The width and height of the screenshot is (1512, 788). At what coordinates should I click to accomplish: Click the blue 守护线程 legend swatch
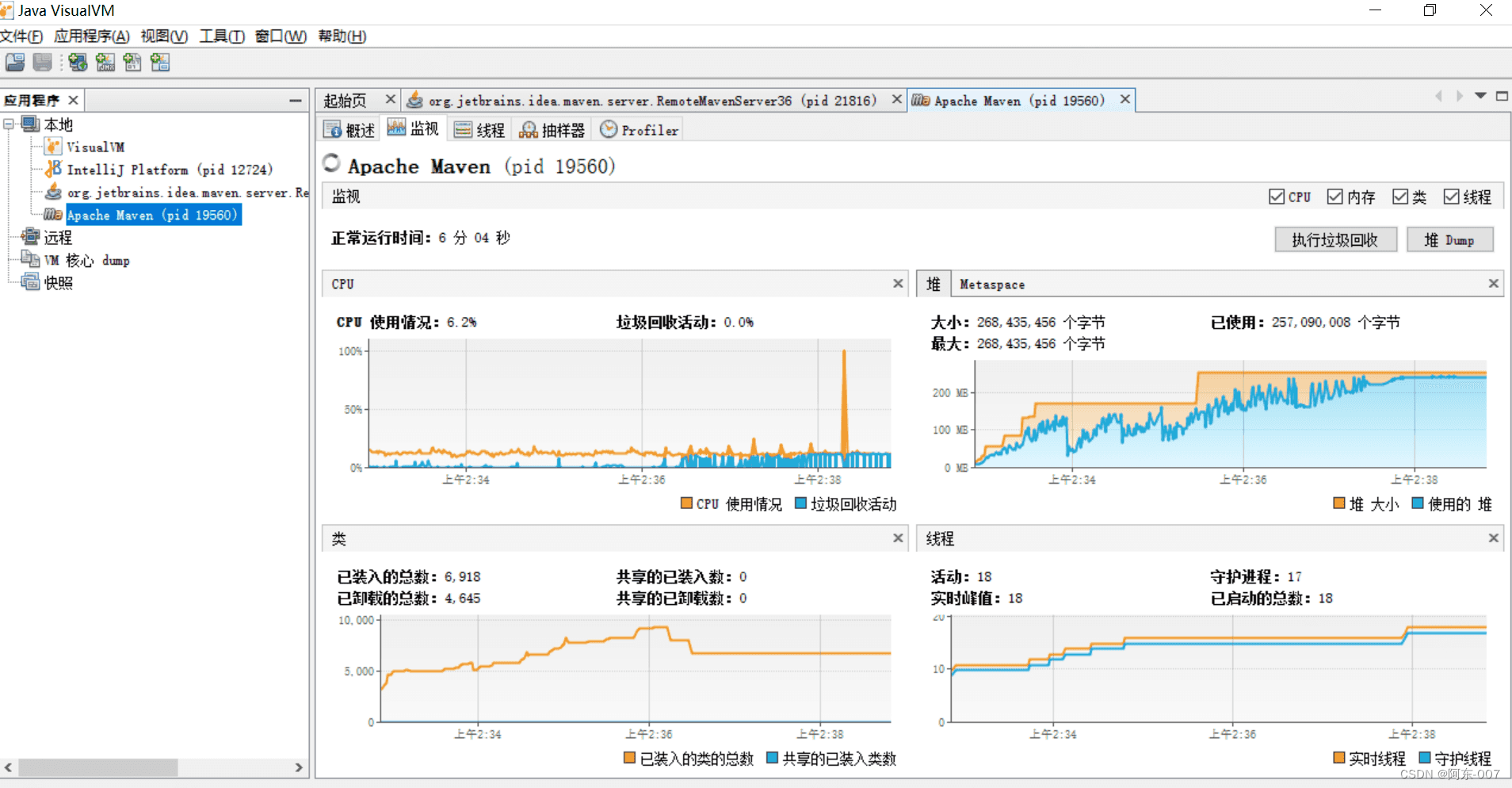tap(1425, 758)
